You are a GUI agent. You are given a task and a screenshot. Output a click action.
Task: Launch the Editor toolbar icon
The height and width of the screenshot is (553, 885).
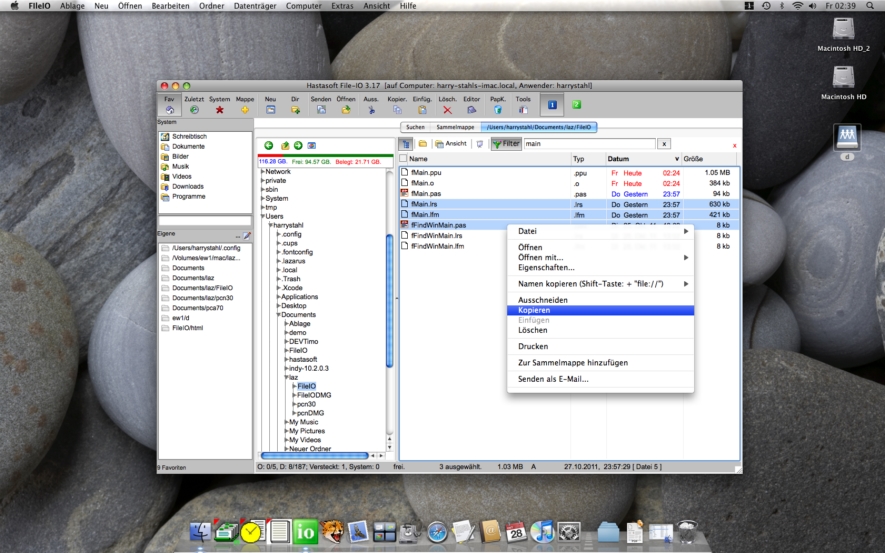tap(471, 110)
